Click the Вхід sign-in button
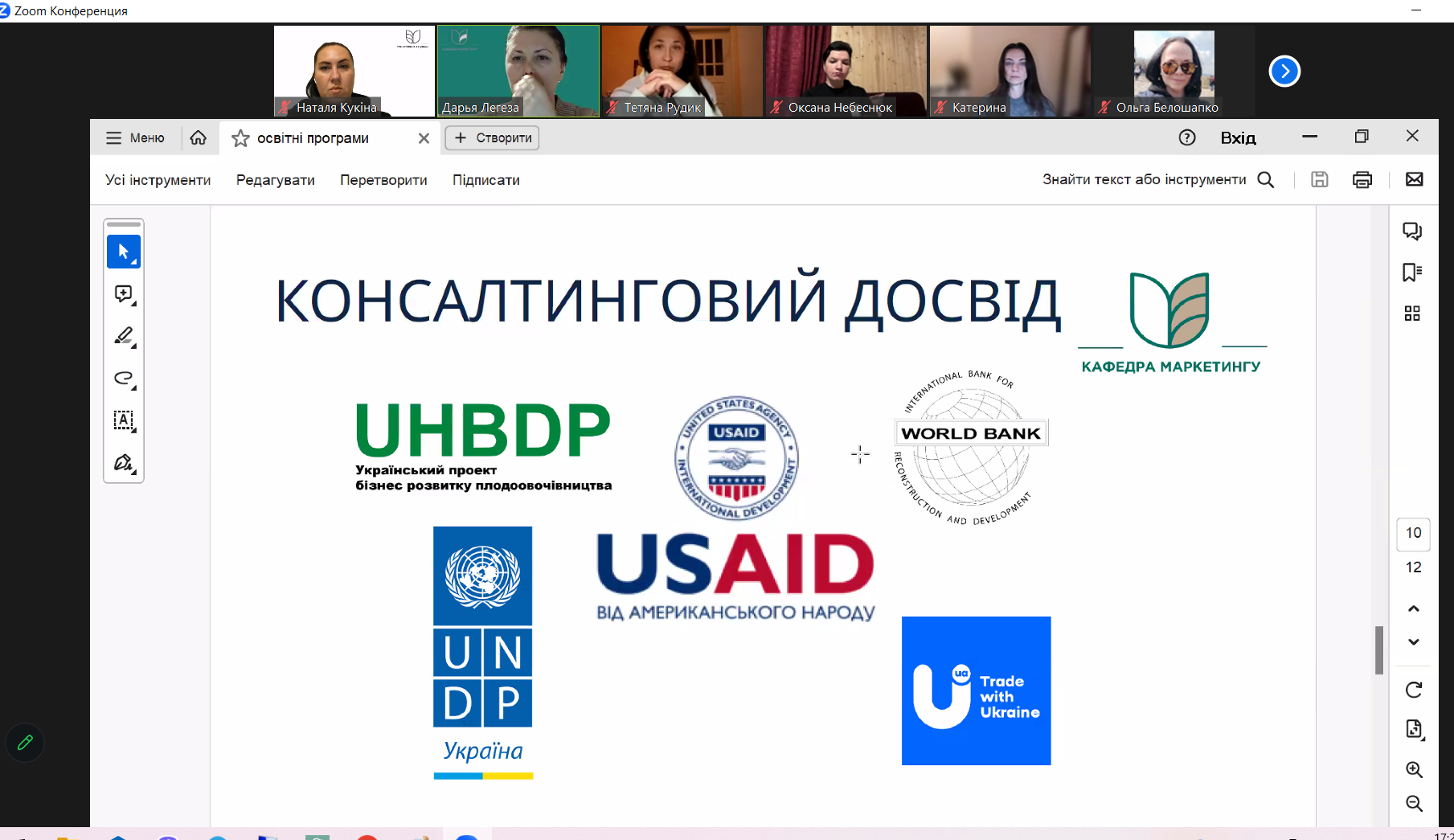 (x=1238, y=138)
